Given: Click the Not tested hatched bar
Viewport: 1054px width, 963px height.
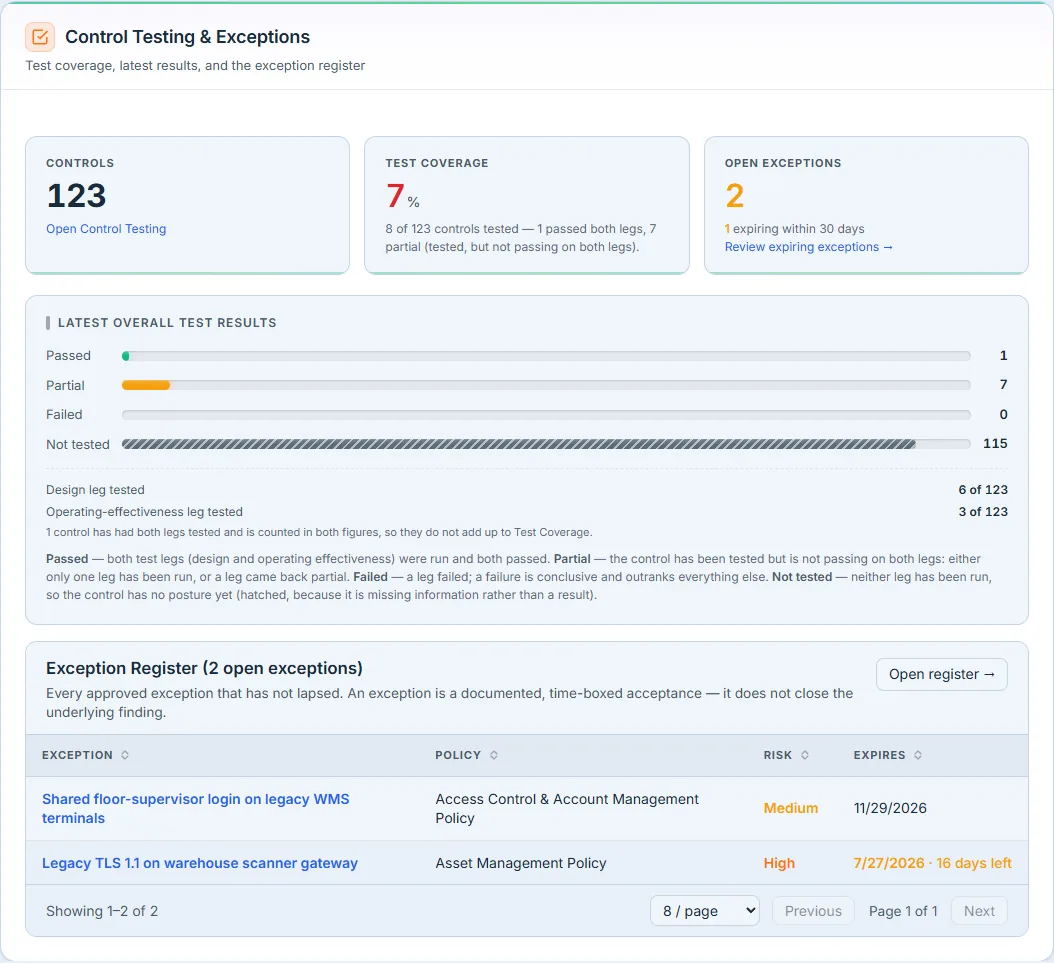Looking at the screenshot, I should coord(518,444).
